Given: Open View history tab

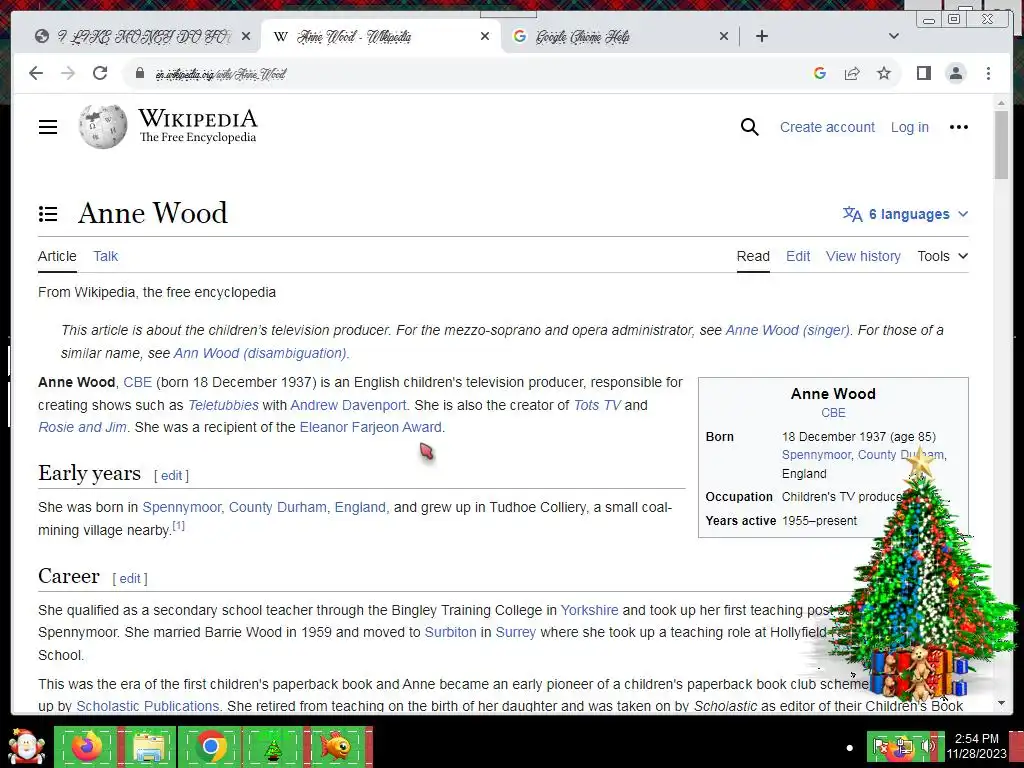Looking at the screenshot, I should [x=863, y=256].
